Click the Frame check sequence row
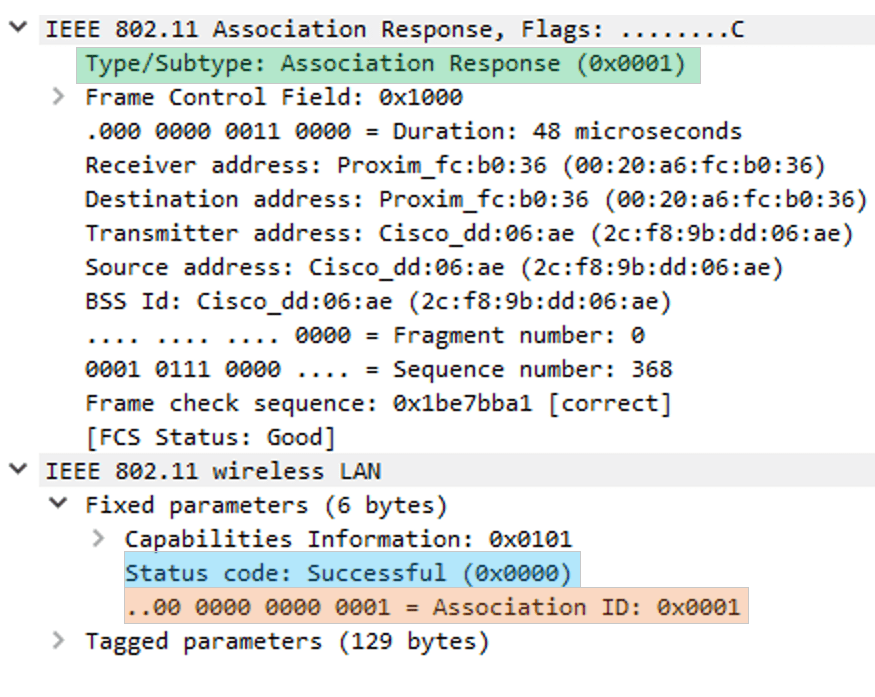 pyautogui.click(x=378, y=403)
